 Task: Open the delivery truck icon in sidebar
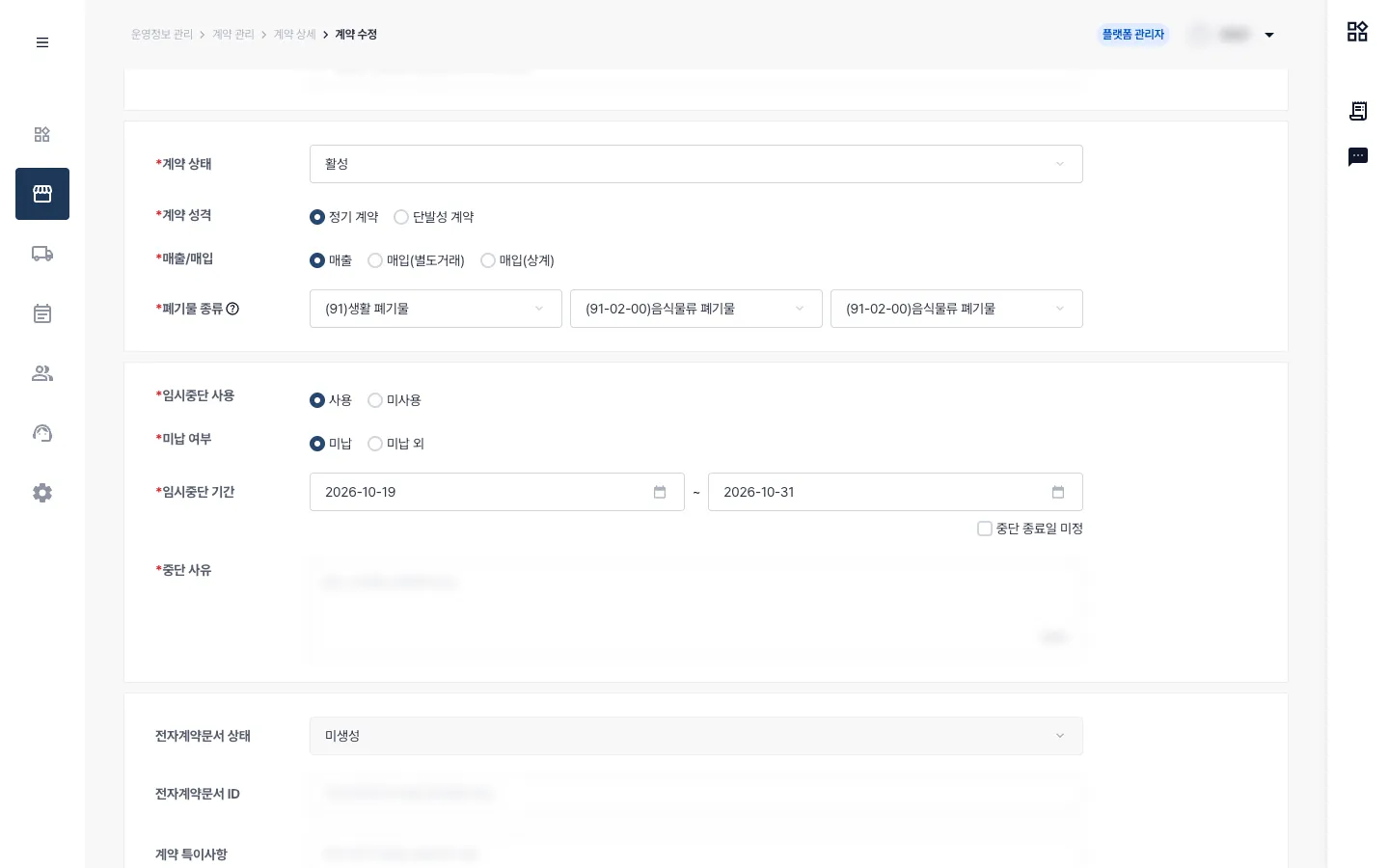point(42,254)
